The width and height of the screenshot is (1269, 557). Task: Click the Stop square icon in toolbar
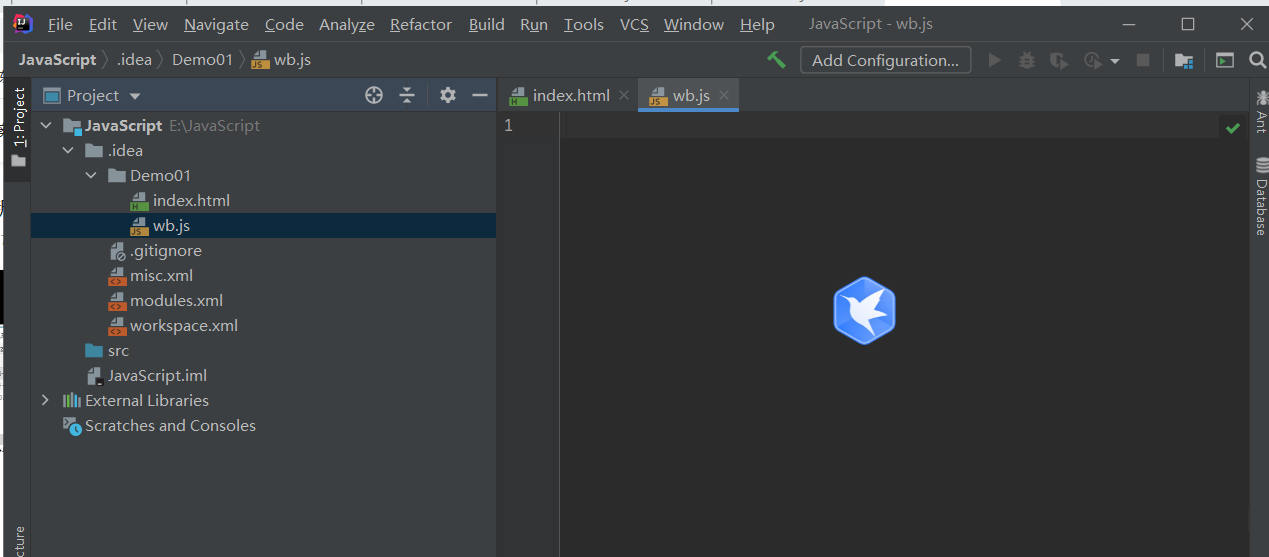(x=1143, y=61)
